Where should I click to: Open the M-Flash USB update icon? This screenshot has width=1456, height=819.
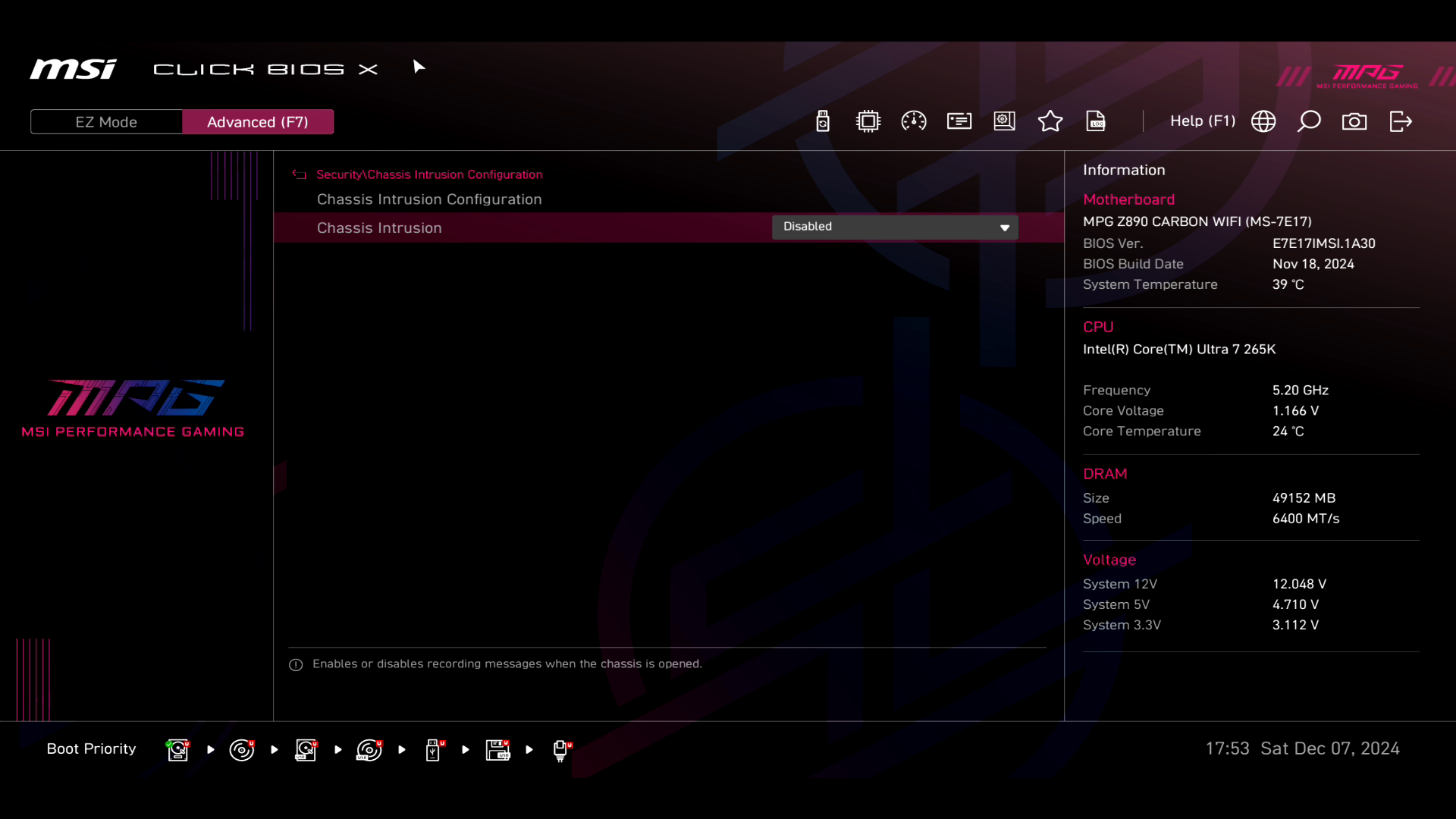(823, 121)
